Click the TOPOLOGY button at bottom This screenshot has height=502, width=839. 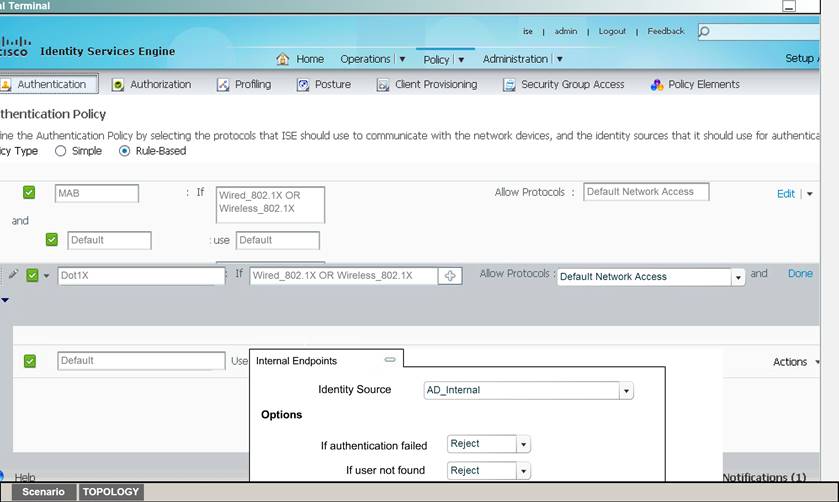point(111,492)
